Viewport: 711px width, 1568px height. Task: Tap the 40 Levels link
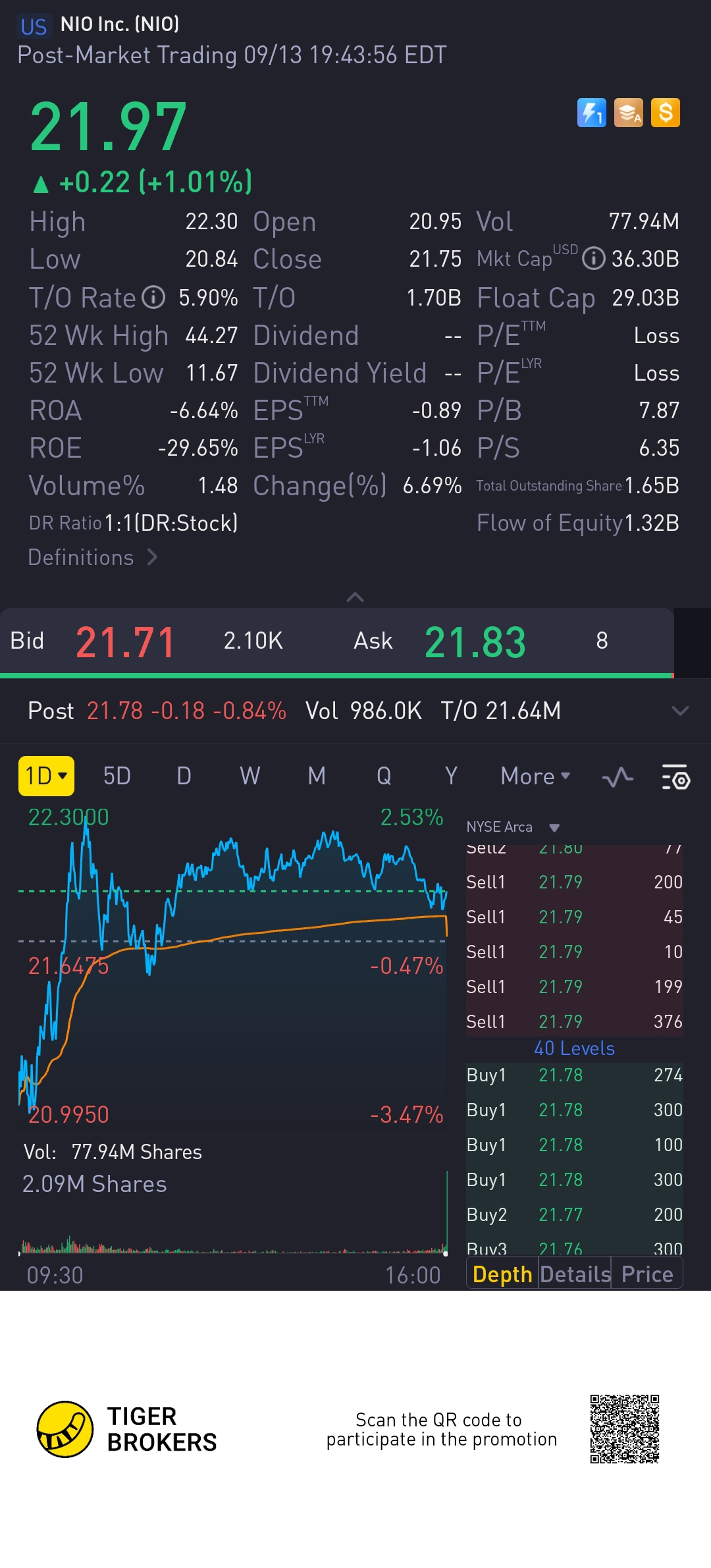574,1048
